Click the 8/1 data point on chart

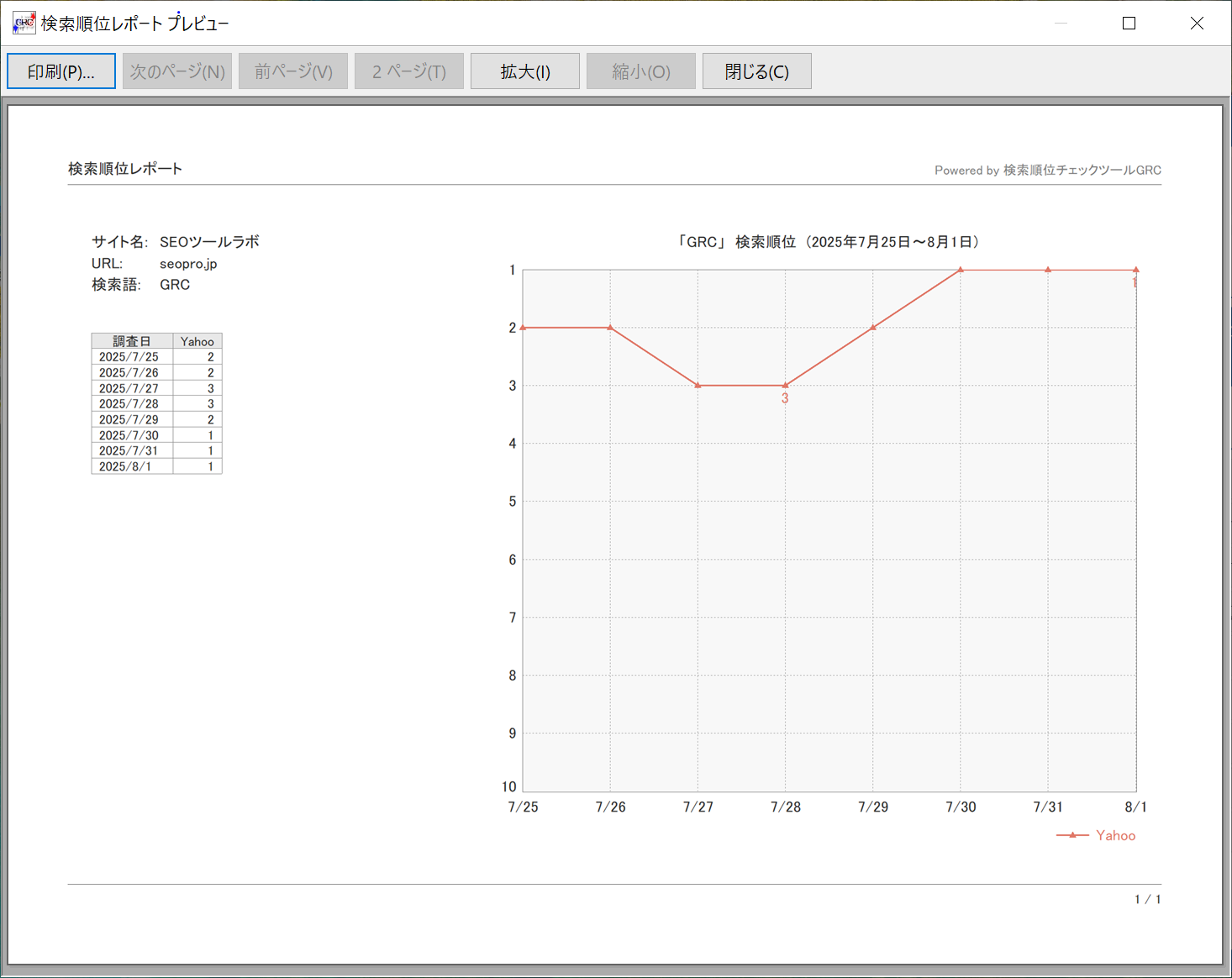(1136, 270)
